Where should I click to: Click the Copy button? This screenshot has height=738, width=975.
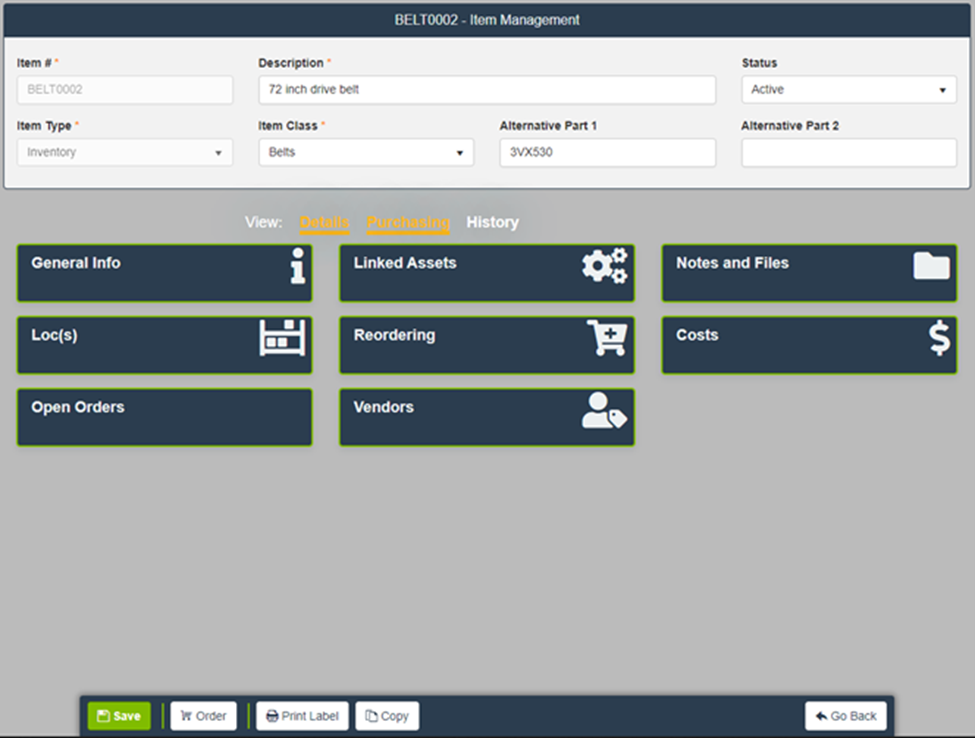tap(387, 716)
